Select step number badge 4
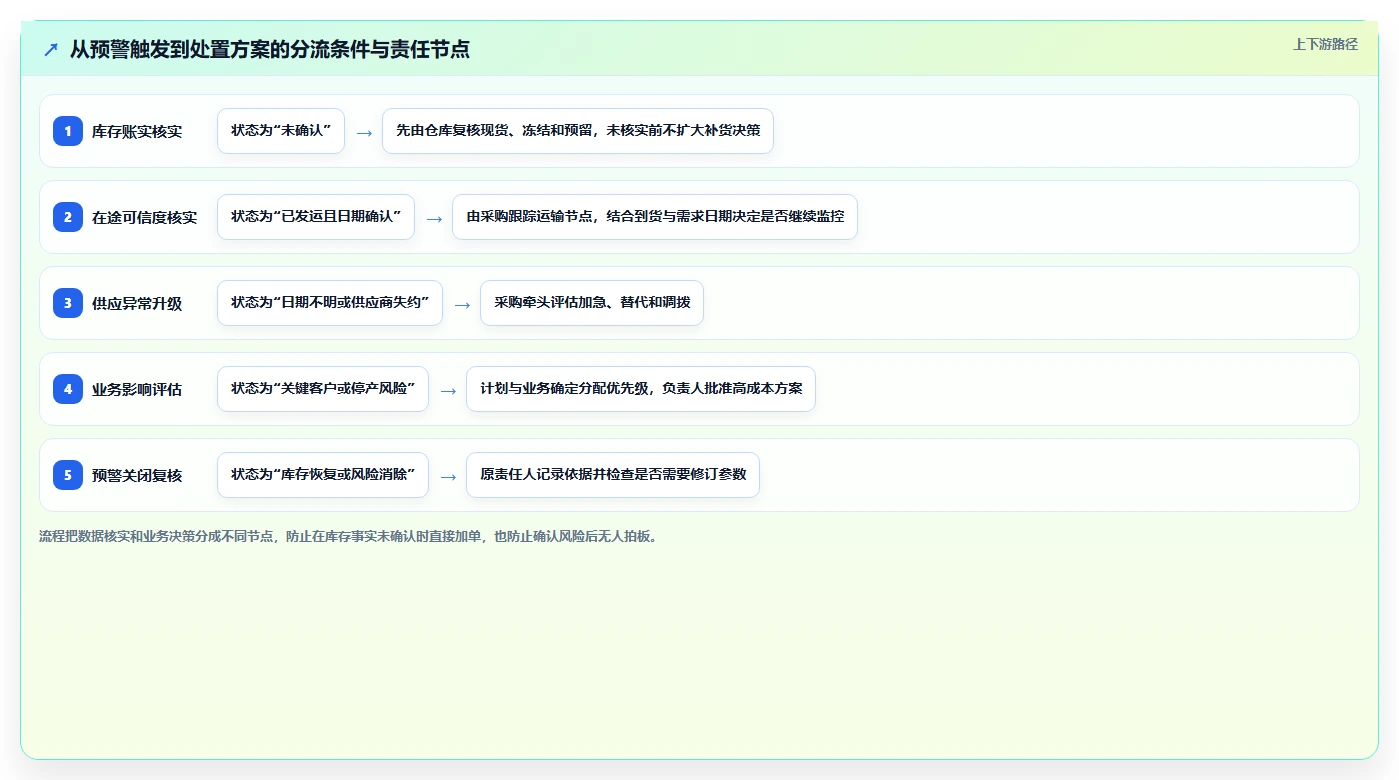Image resolution: width=1399 pixels, height=780 pixels. 68,389
